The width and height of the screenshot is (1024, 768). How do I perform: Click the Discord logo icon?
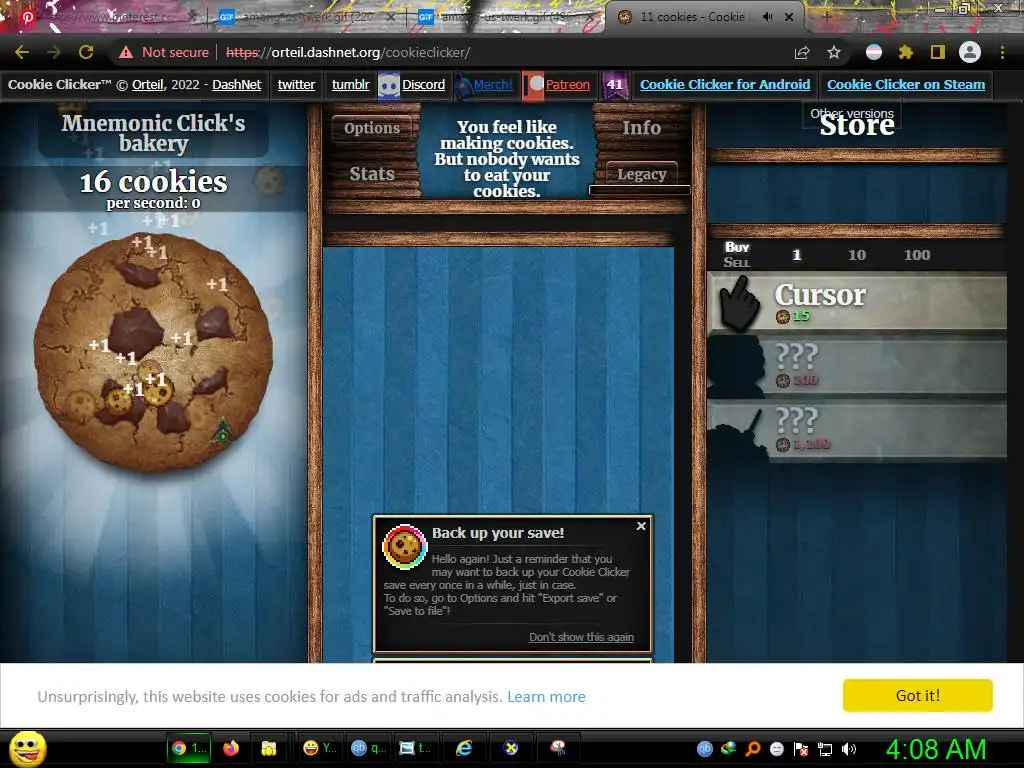tap(389, 86)
